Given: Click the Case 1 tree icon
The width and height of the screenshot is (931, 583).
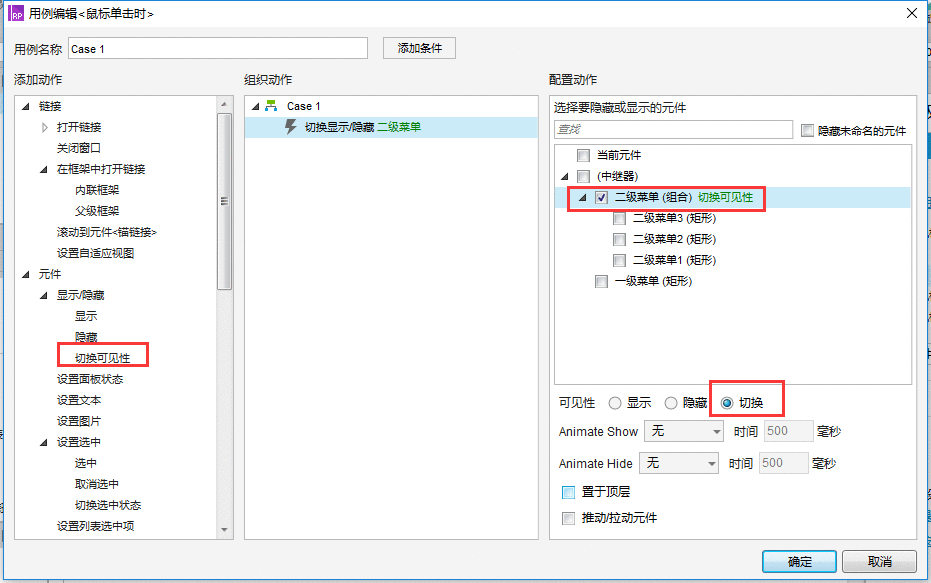Looking at the screenshot, I should [x=271, y=106].
